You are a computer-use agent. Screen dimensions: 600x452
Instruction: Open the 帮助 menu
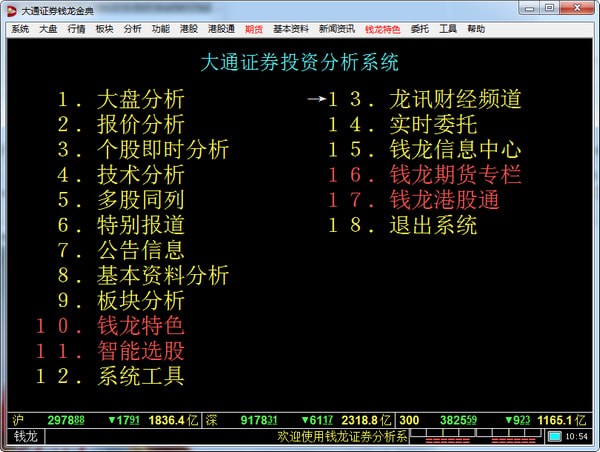(x=476, y=29)
